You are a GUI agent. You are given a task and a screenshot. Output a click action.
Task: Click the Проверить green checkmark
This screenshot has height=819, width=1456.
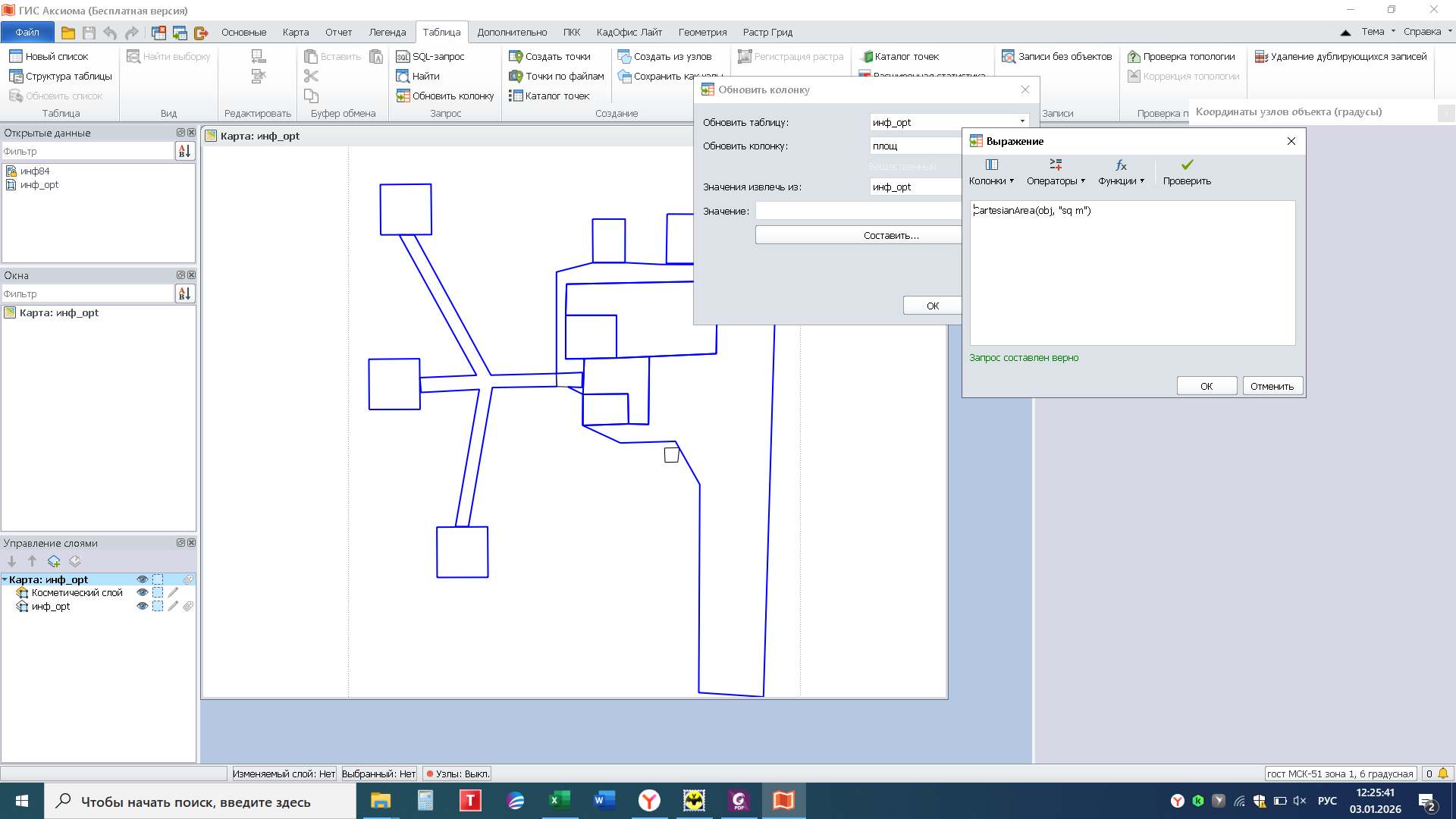pos(1187,165)
